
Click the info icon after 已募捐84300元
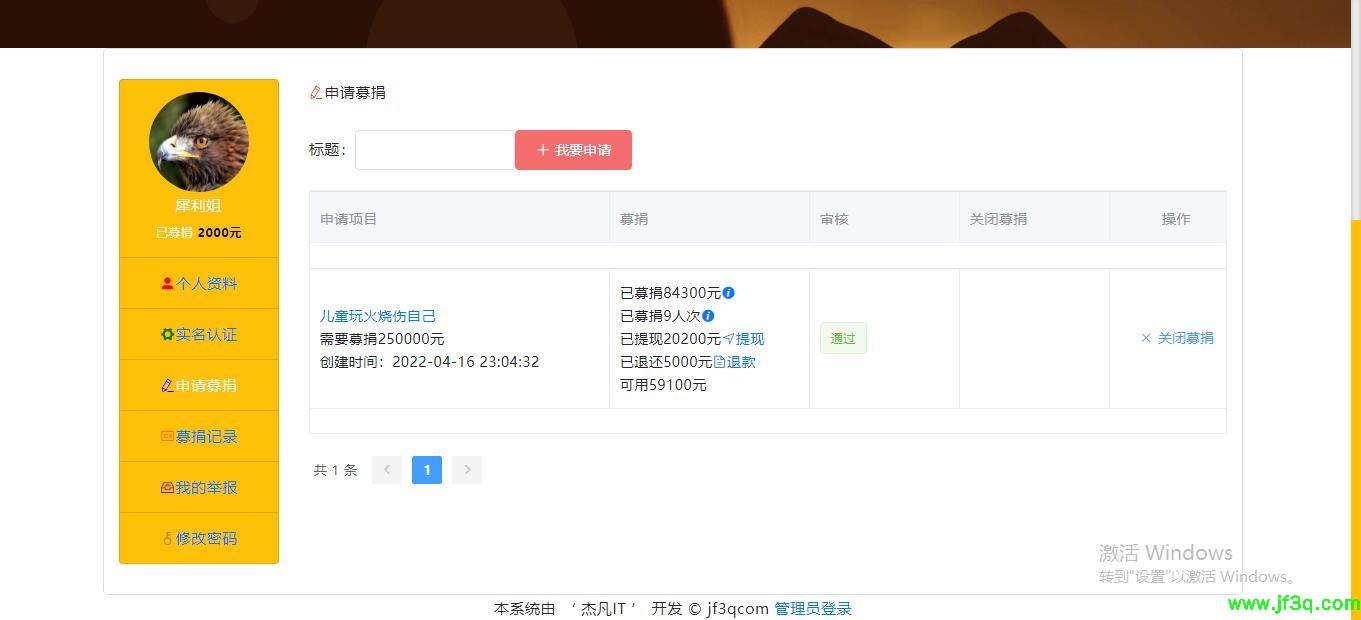(728, 293)
